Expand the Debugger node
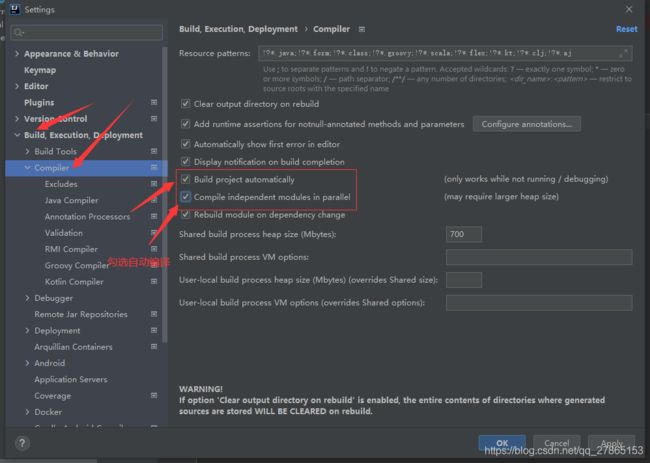This screenshot has height=463, width=650. tap(27, 298)
